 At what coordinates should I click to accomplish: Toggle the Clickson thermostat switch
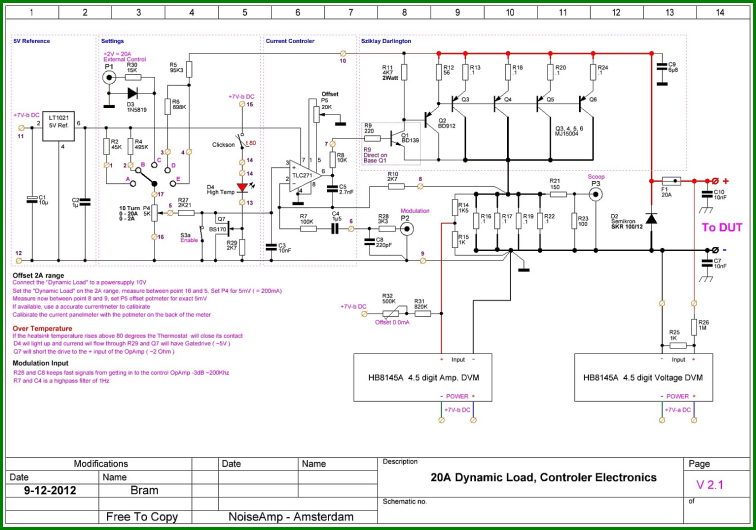click(242, 139)
